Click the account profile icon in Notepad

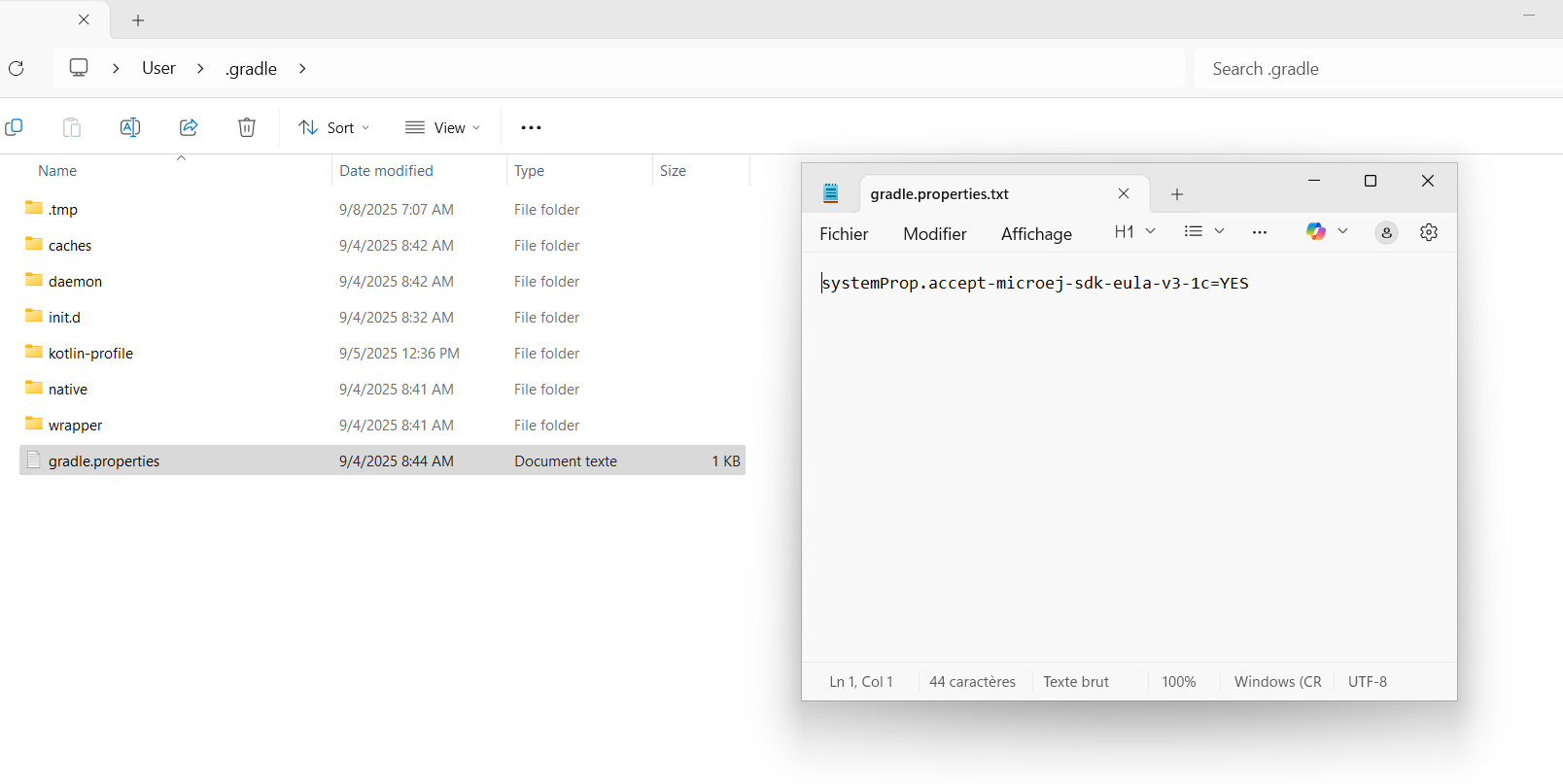coord(1386,232)
